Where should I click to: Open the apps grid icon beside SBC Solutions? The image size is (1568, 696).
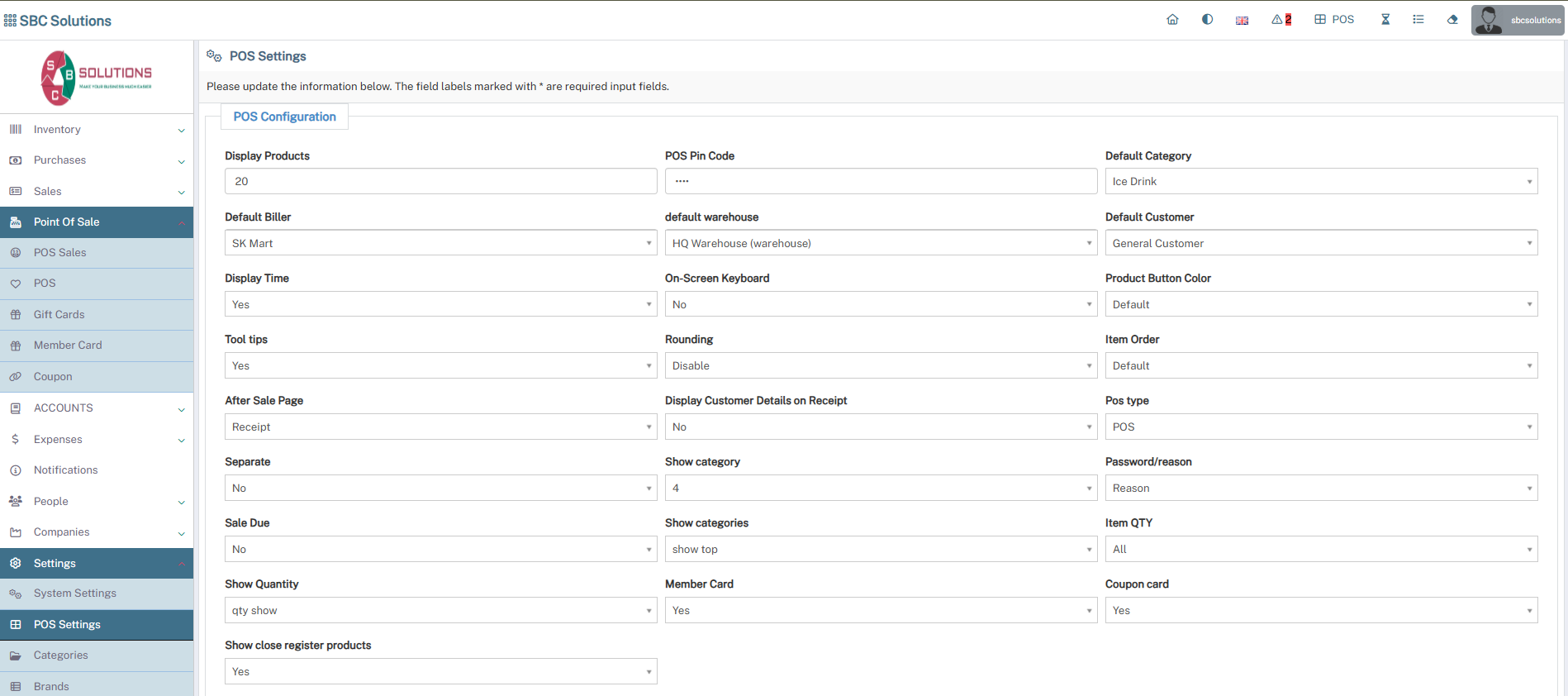coord(10,21)
